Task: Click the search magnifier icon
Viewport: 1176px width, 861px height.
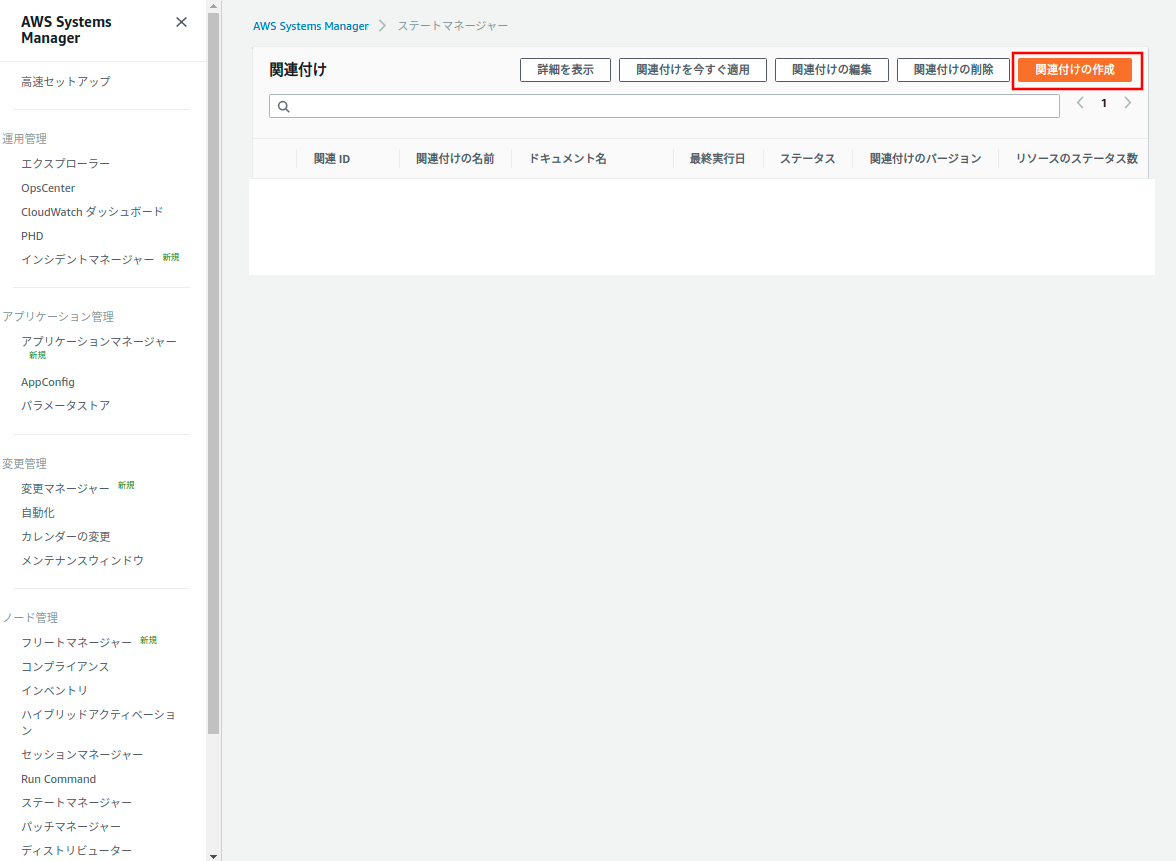Action: pos(283,105)
